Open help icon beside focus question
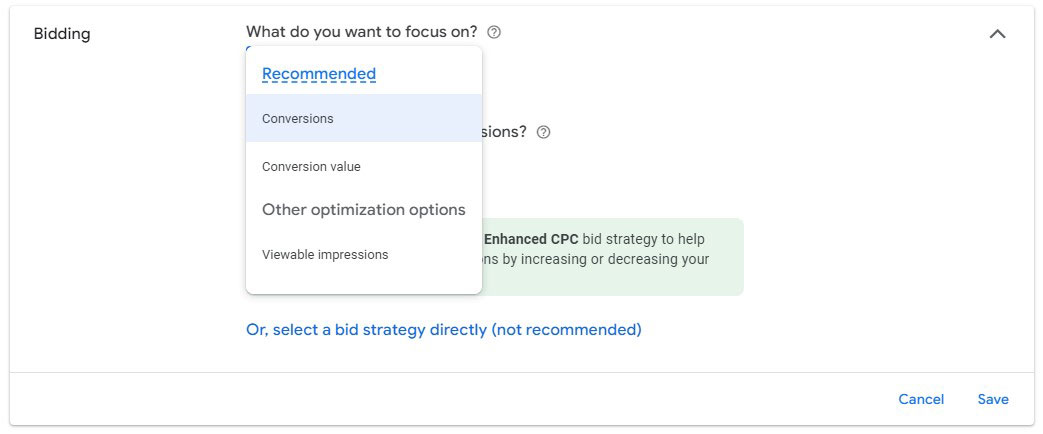 pos(494,32)
